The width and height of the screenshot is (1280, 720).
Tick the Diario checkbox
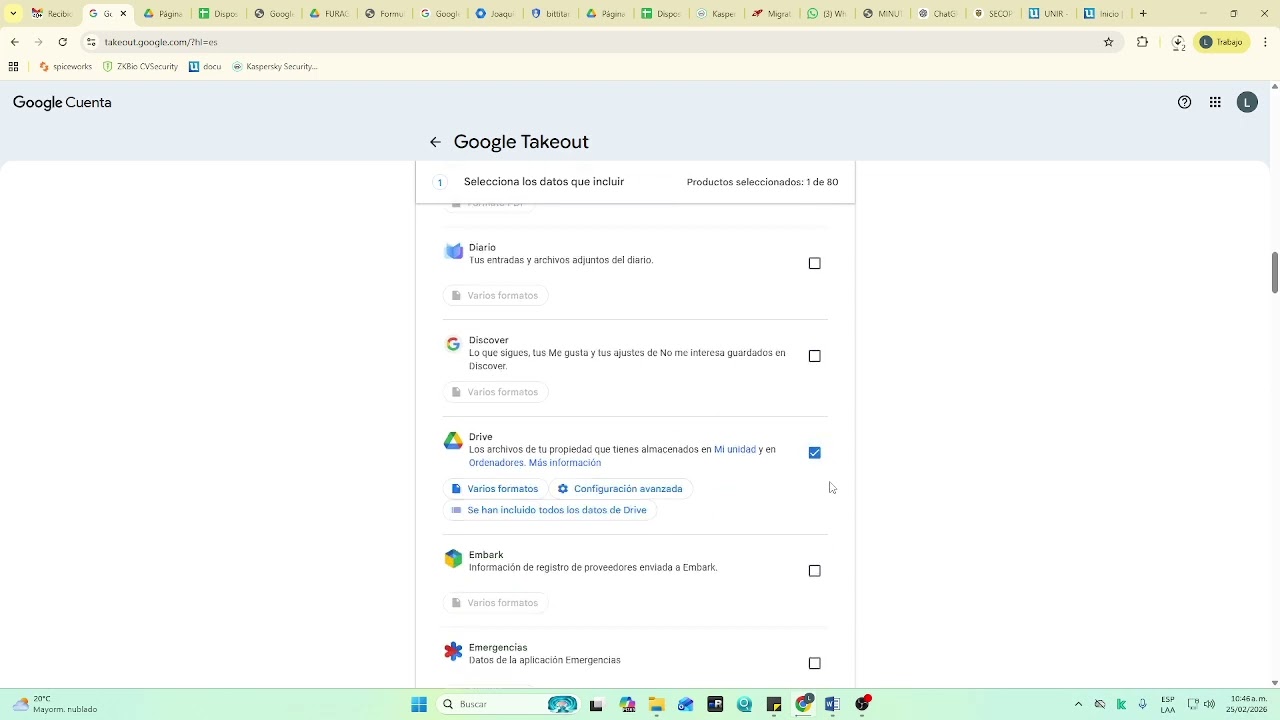click(x=814, y=263)
